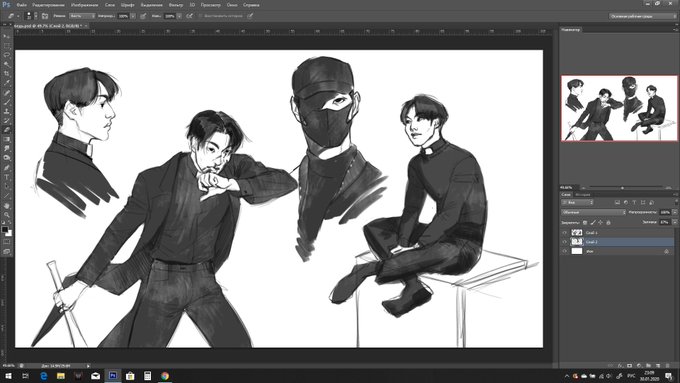Toggle erase to history checkbox
This screenshot has height=383, width=680.
point(200,16)
